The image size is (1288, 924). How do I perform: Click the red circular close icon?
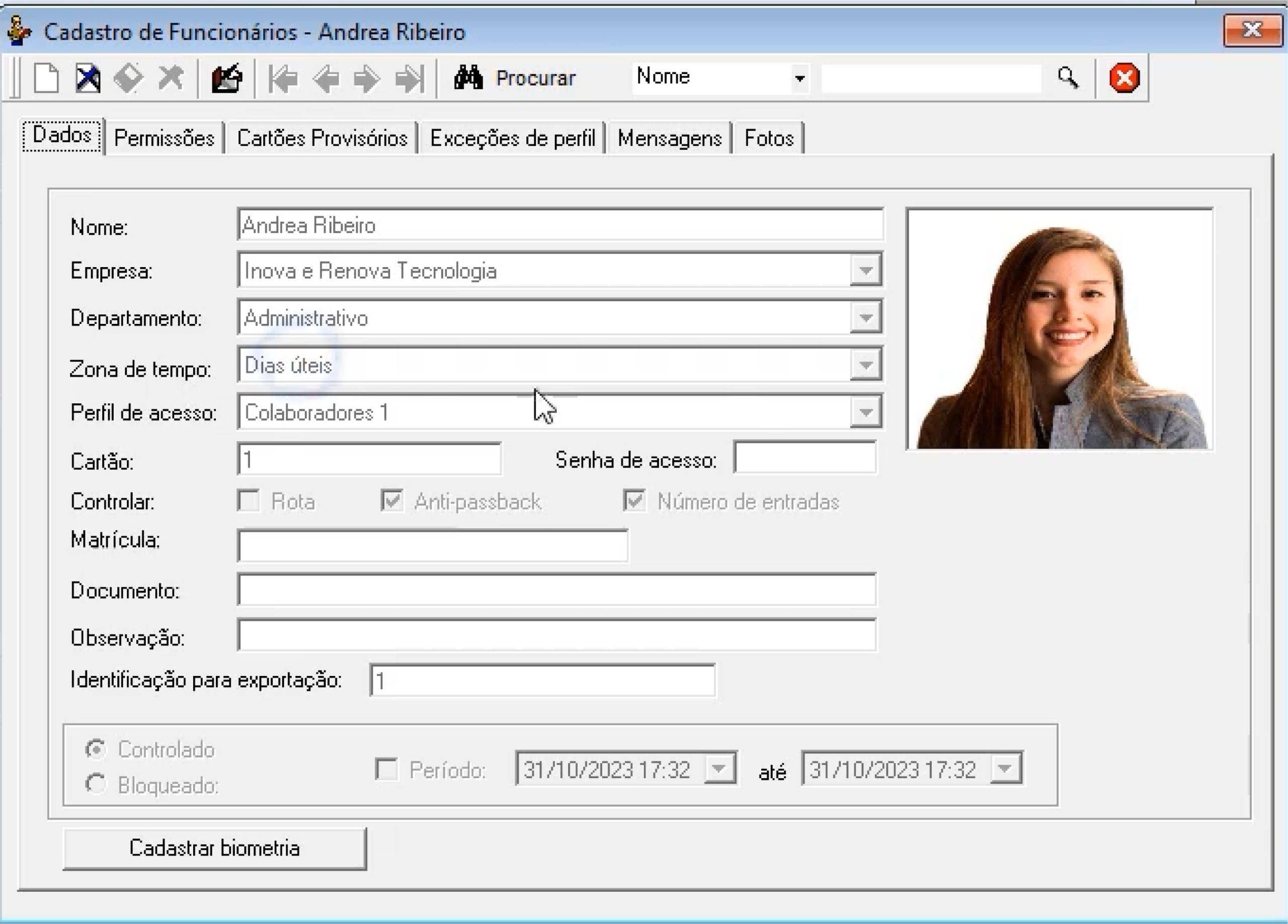tap(1124, 78)
